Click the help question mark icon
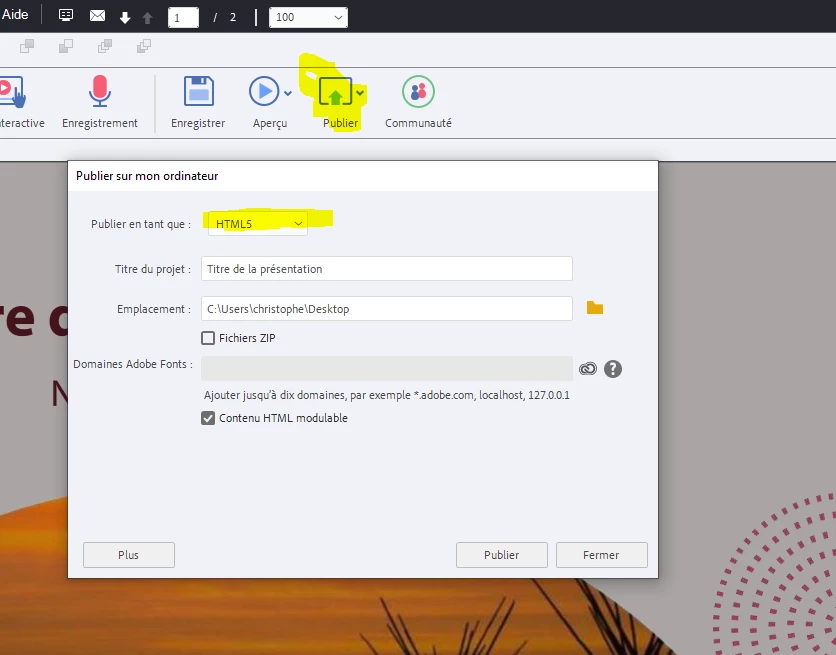 613,369
